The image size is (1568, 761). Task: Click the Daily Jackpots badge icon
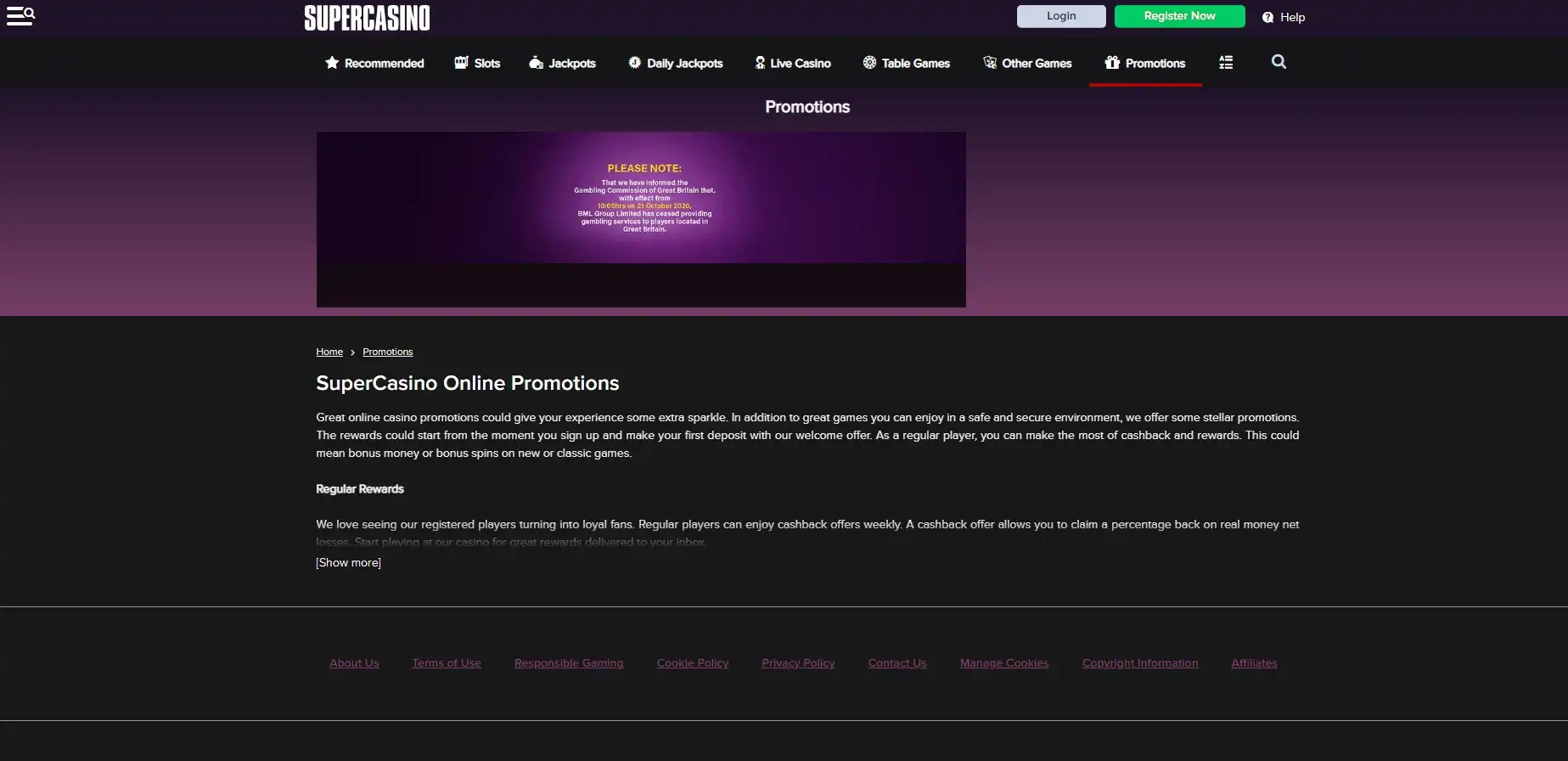[634, 63]
